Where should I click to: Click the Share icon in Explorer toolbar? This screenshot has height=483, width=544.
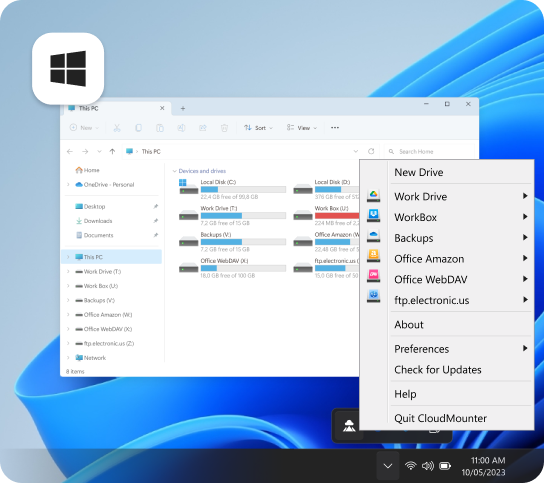(x=203, y=128)
